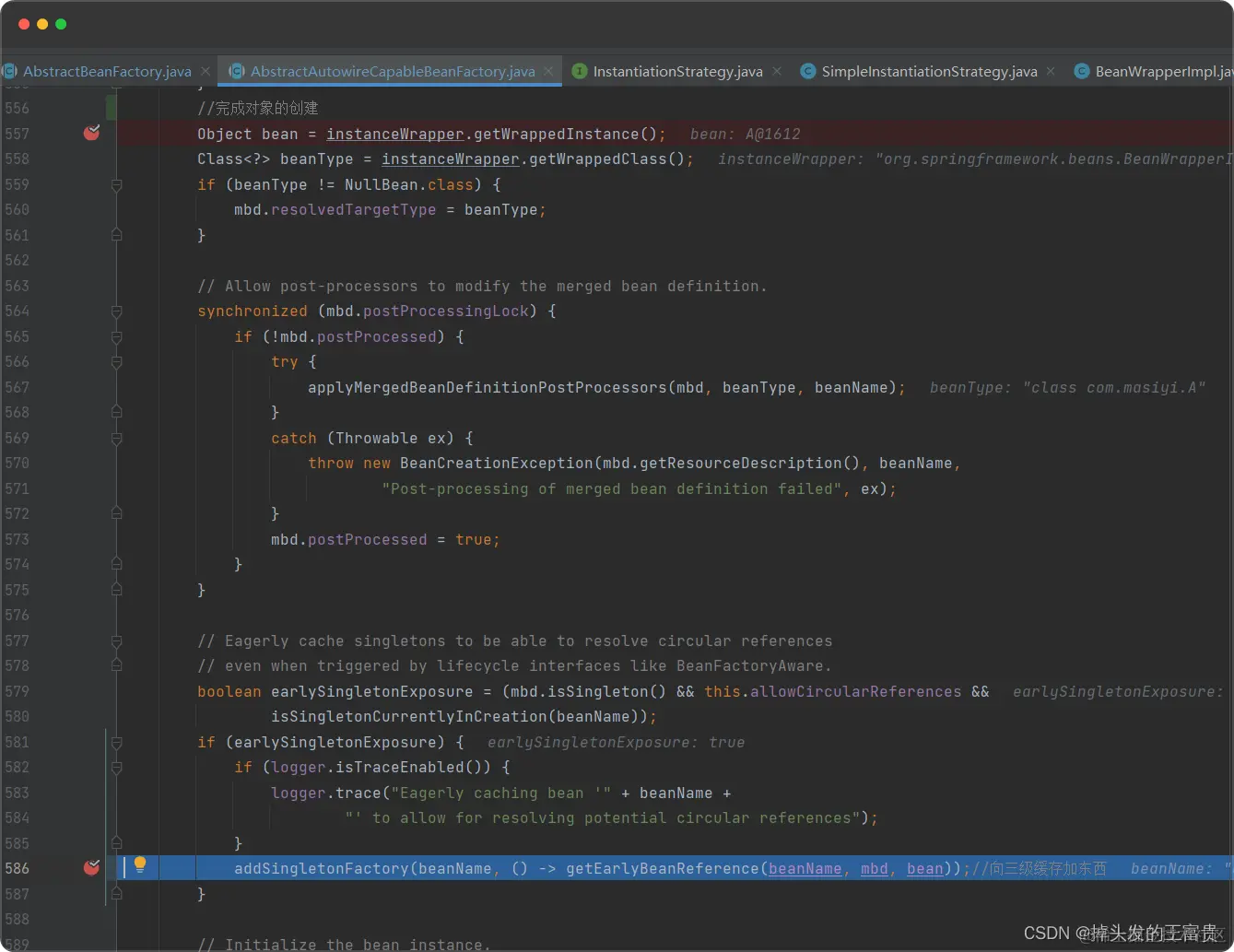Image resolution: width=1234 pixels, height=952 pixels.
Task: Click the underlined bean argument on line 586
Action: (924, 868)
